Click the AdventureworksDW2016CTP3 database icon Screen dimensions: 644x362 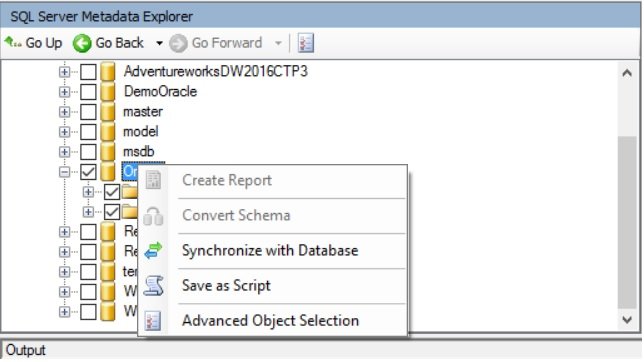click(x=108, y=71)
